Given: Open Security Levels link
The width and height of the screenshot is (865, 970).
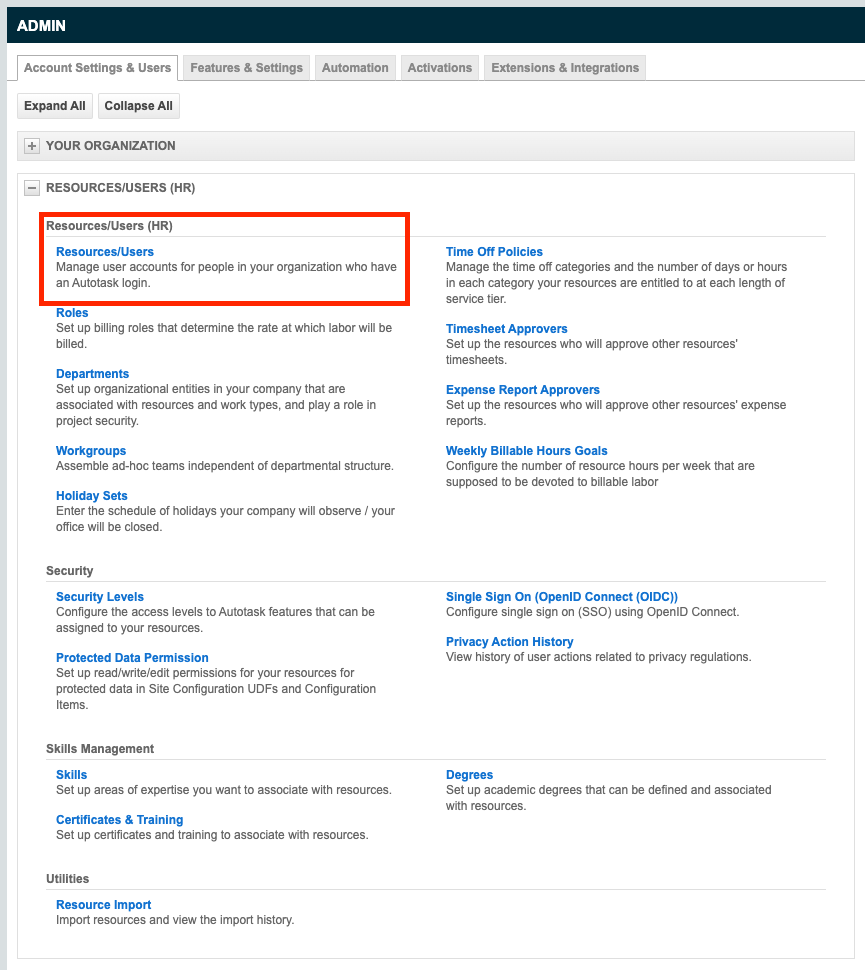Looking at the screenshot, I should coord(100,597).
